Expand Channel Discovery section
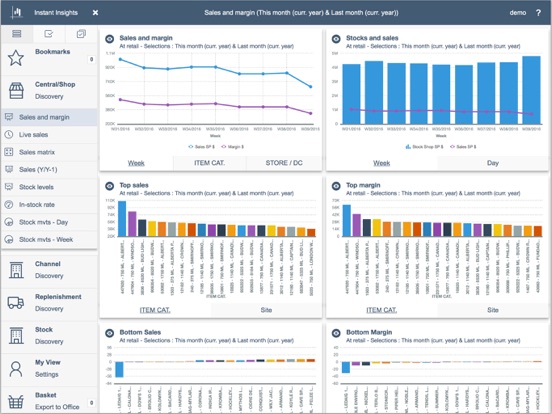 49,270
